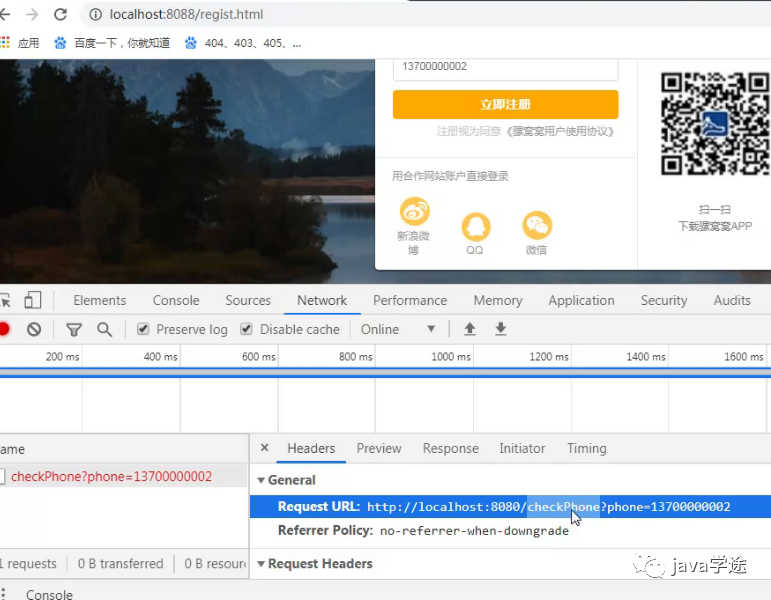
Task: Uncheck the Preserve log checkbox
Action: [x=143, y=329]
